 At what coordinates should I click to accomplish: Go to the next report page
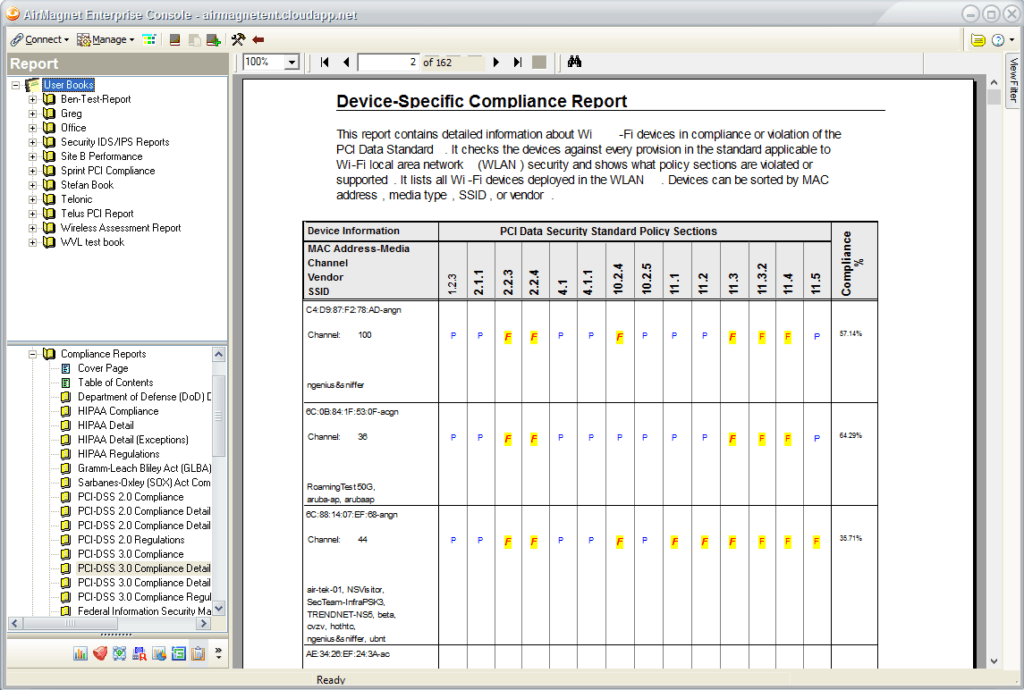[496, 62]
